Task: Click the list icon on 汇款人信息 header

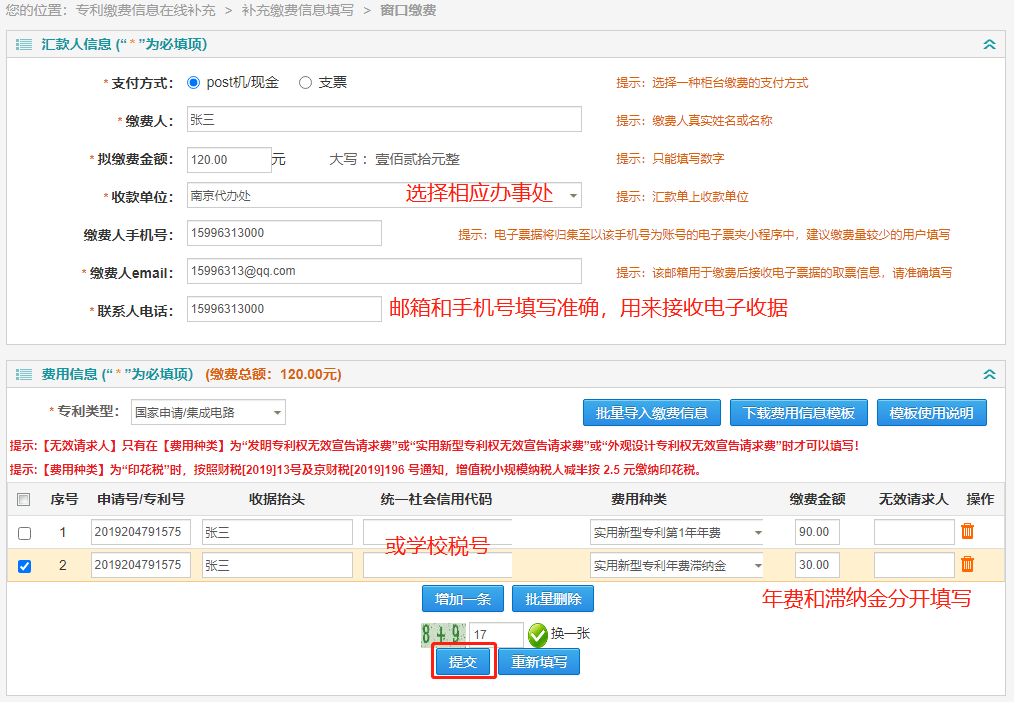Action: point(24,43)
